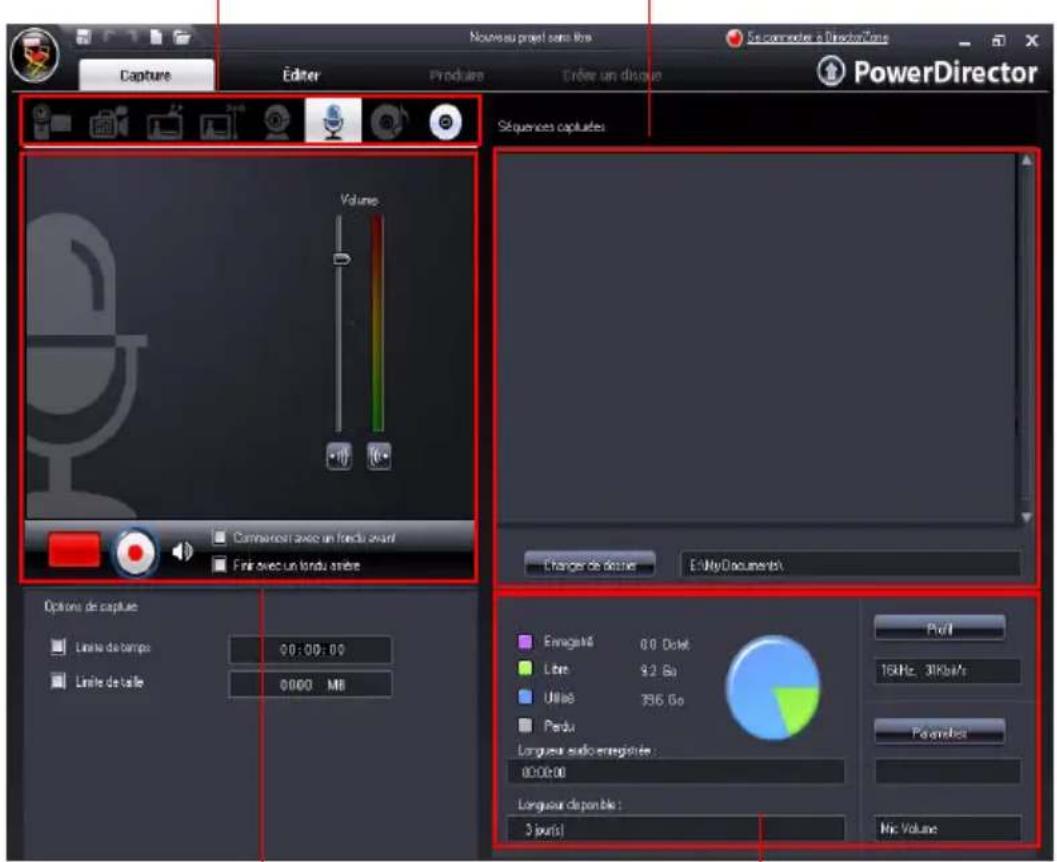The height and width of the screenshot is (862, 1057).
Task: Click the size limit field showing MB
Action: click(311, 685)
